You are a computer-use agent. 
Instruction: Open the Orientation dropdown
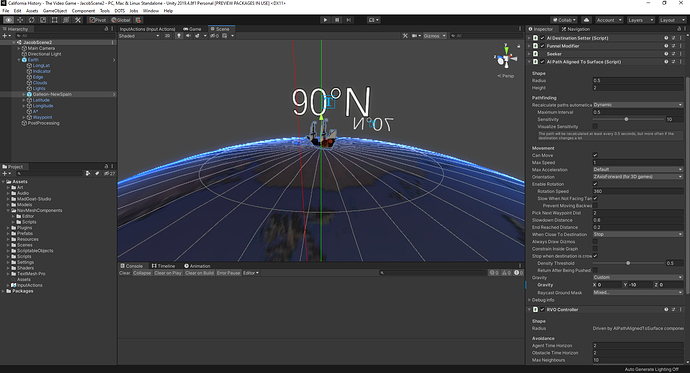638,176
